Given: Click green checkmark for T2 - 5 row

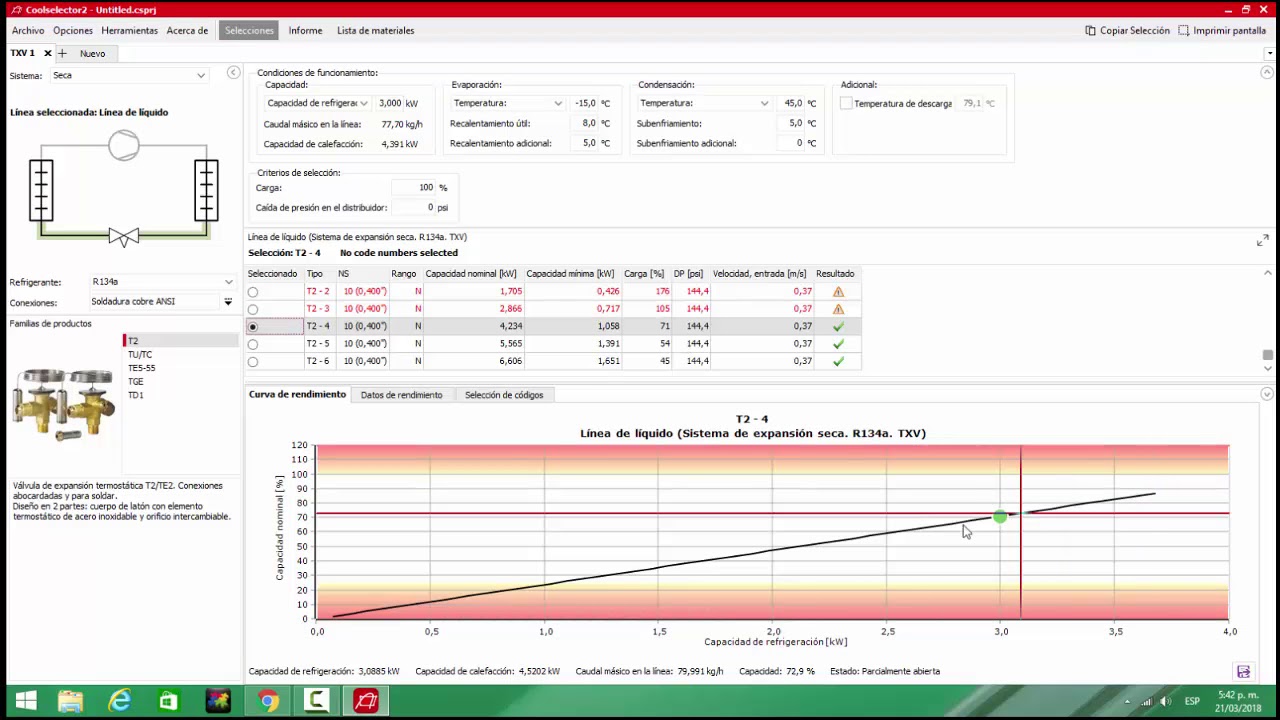Looking at the screenshot, I should pyautogui.click(x=838, y=343).
